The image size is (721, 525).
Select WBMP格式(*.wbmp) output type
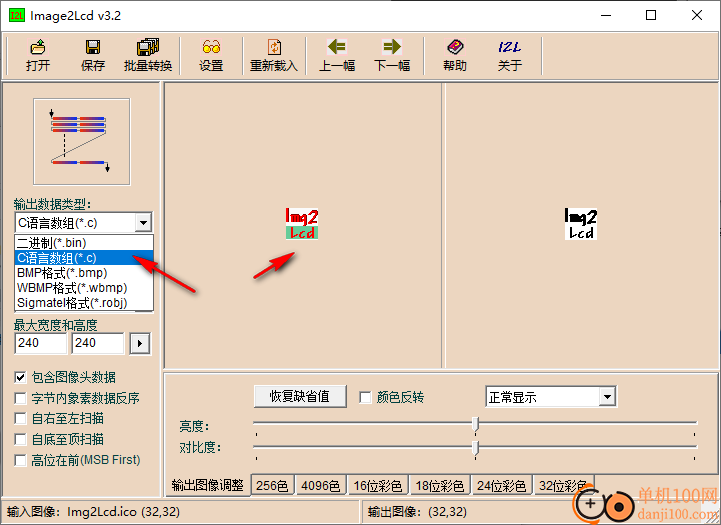tap(84, 288)
